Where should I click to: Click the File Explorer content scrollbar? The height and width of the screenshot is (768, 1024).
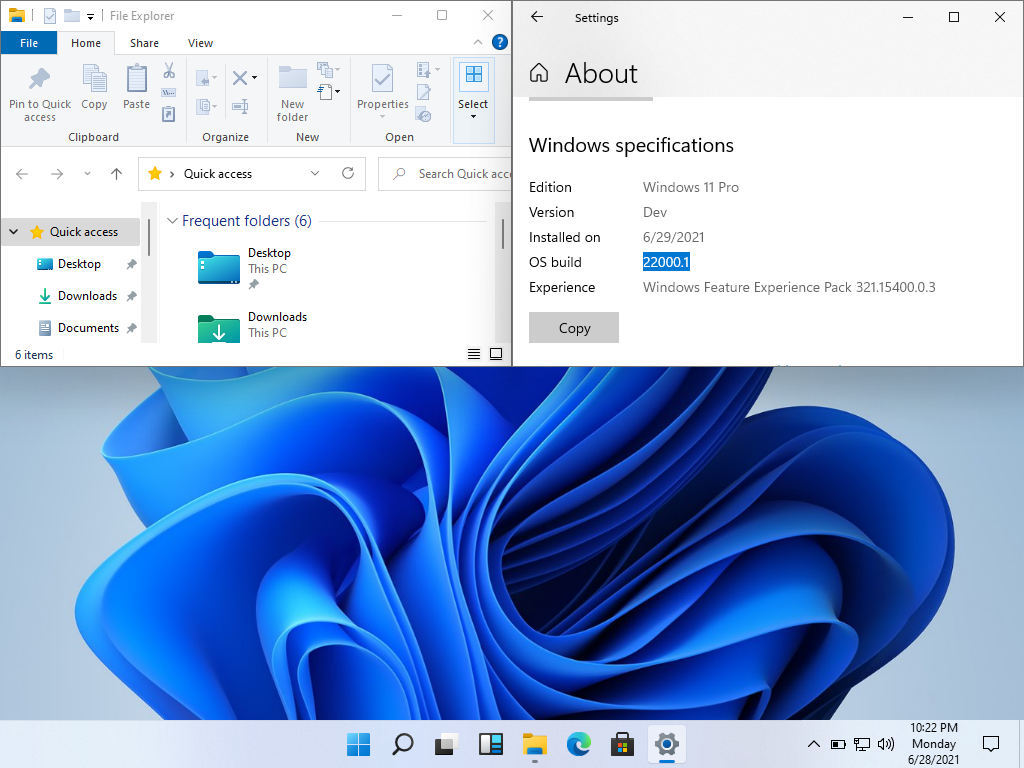coord(502,234)
